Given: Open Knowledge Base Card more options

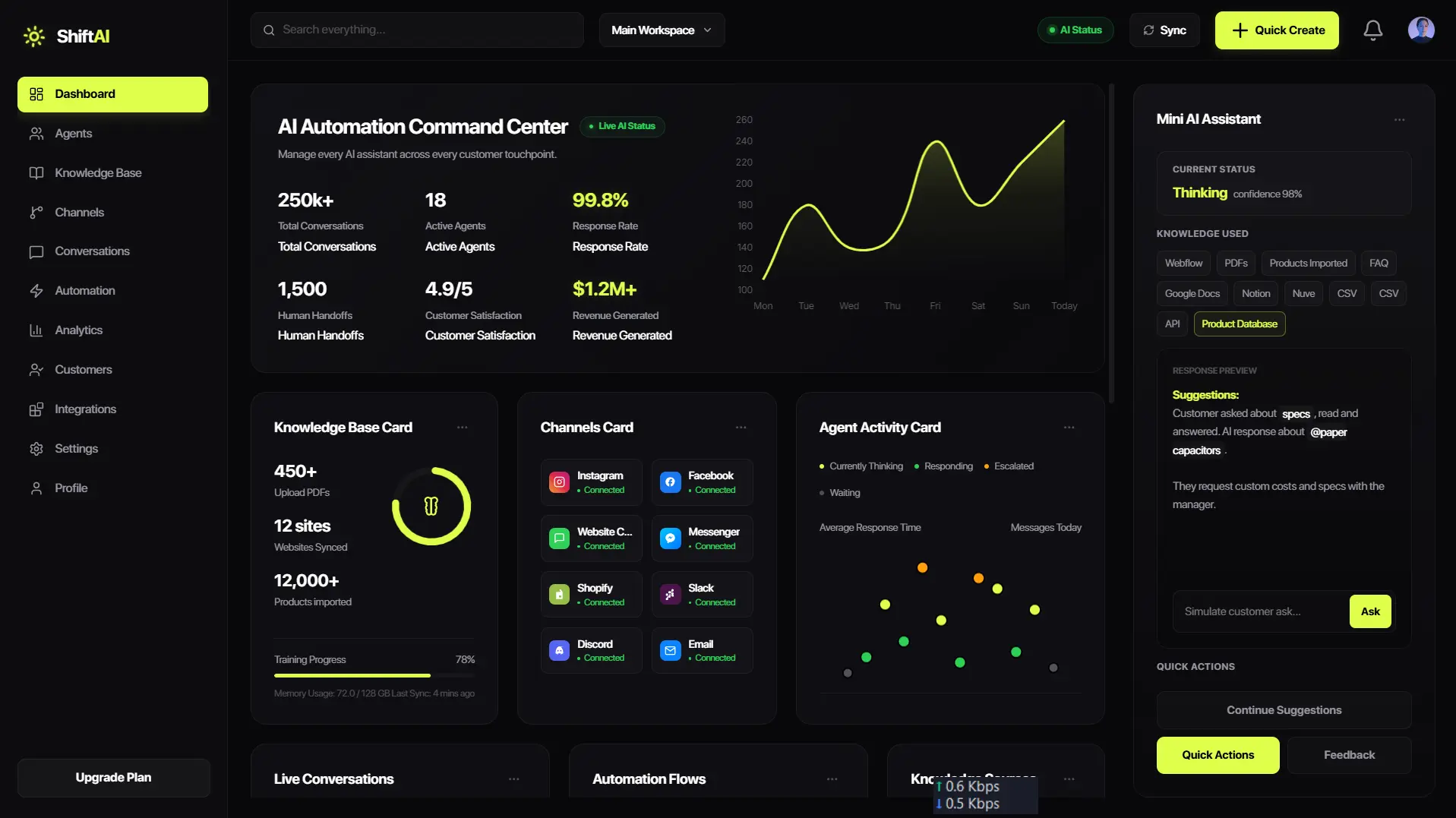Looking at the screenshot, I should pos(462,428).
